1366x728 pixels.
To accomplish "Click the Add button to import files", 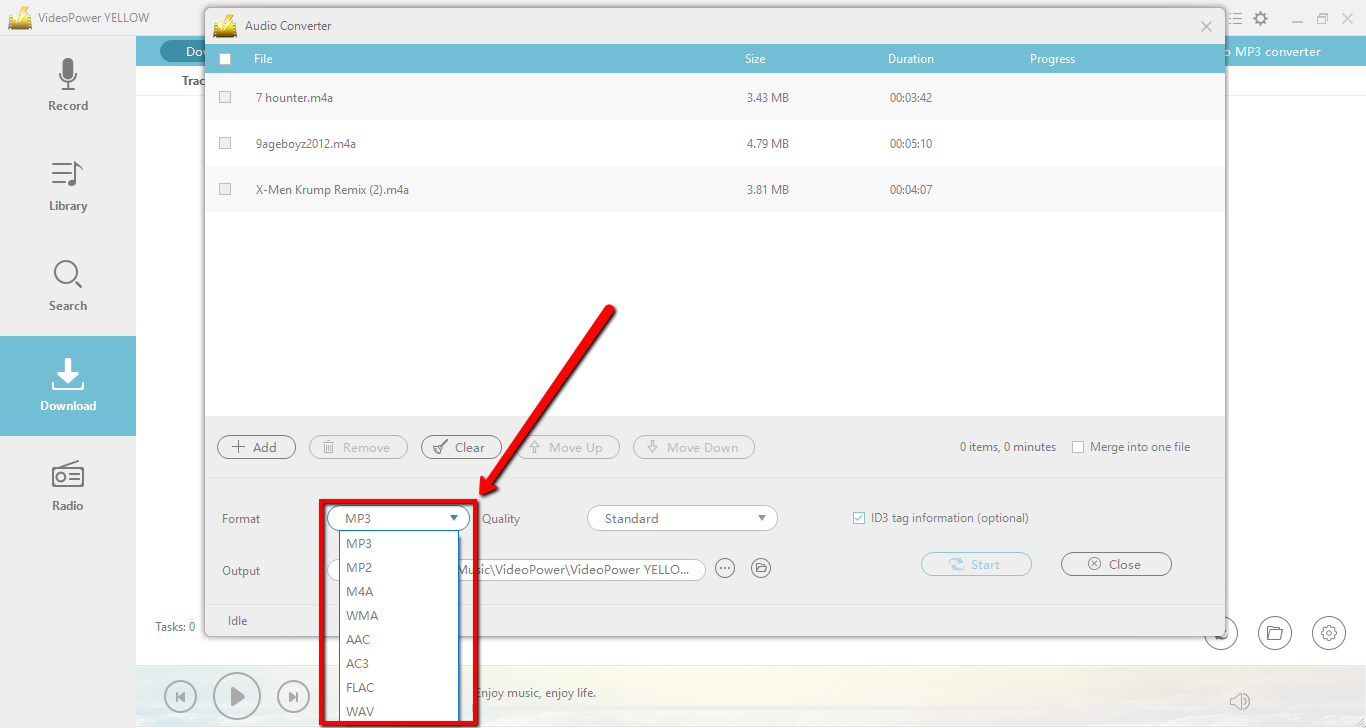I will coord(256,447).
